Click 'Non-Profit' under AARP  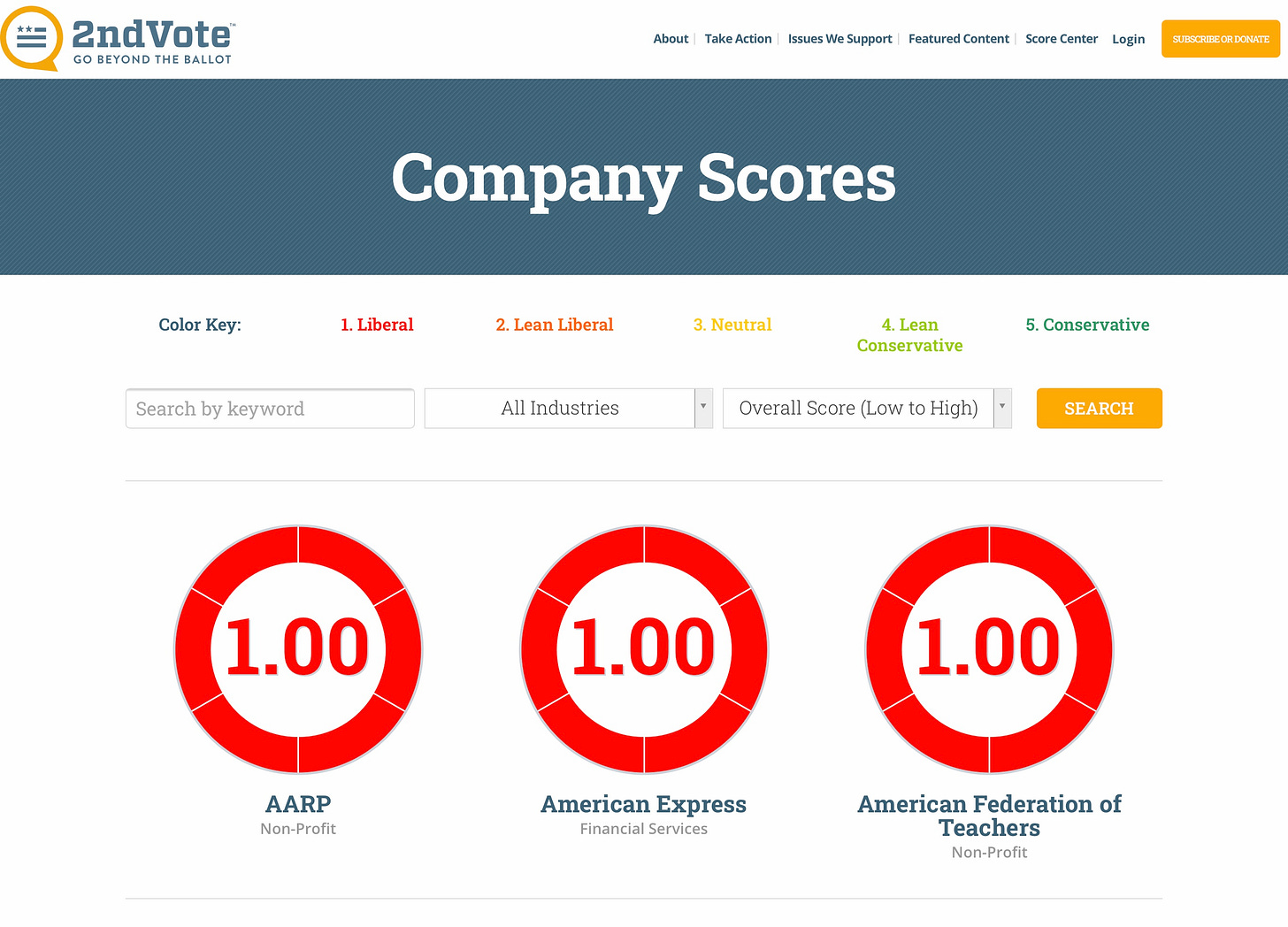point(298,829)
